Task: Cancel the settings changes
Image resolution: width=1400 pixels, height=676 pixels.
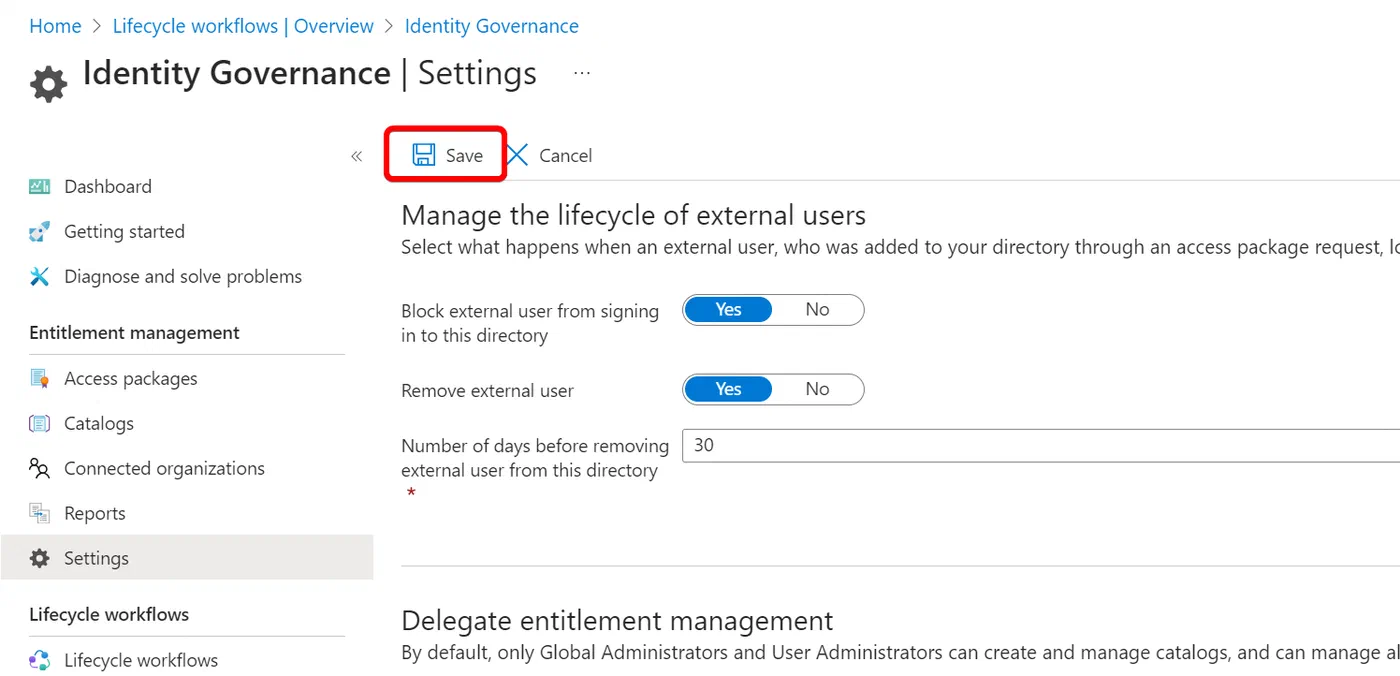Action: click(x=549, y=155)
